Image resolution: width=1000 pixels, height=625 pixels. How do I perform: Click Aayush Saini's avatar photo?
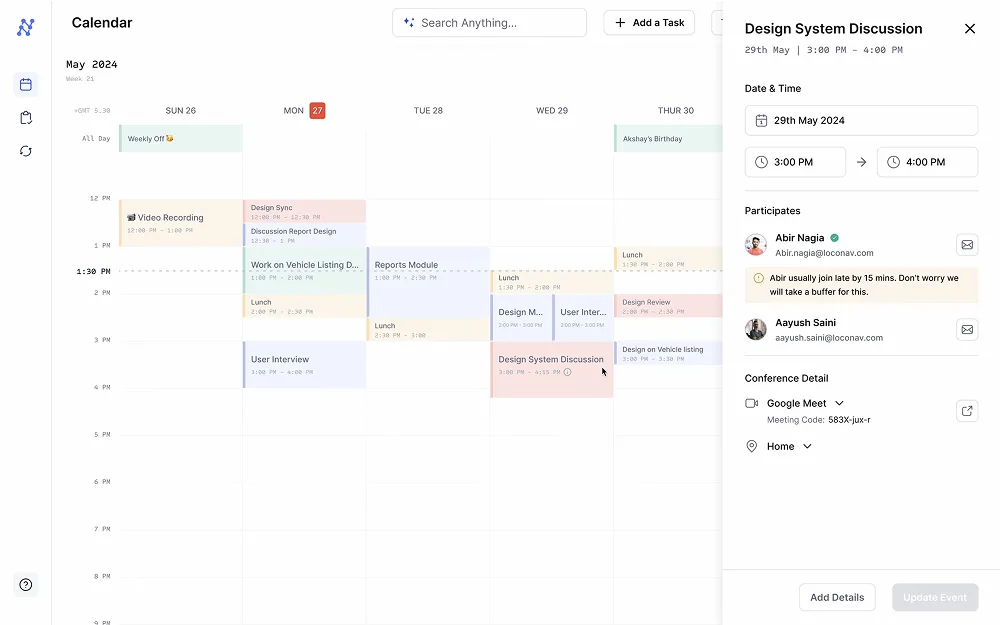[756, 330]
